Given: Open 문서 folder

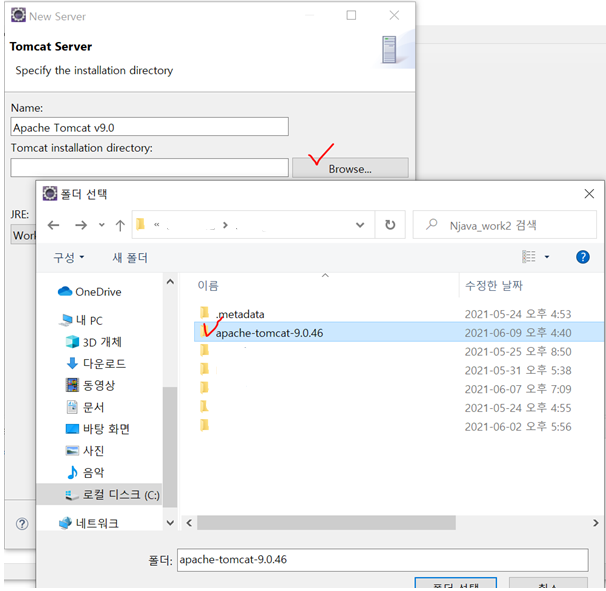Looking at the screenshot, I should coord(85,407).
